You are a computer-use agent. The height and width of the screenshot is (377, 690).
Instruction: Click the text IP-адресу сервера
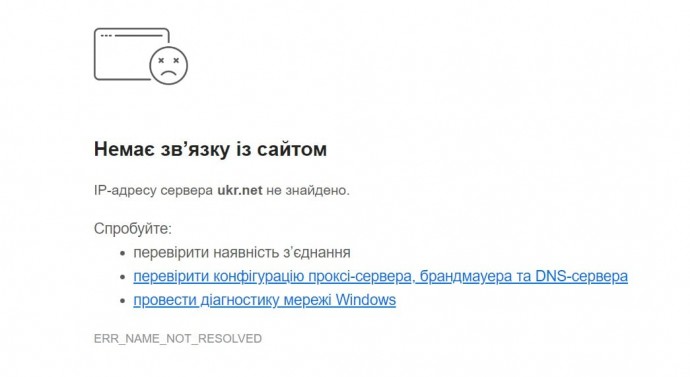point(154,190)
